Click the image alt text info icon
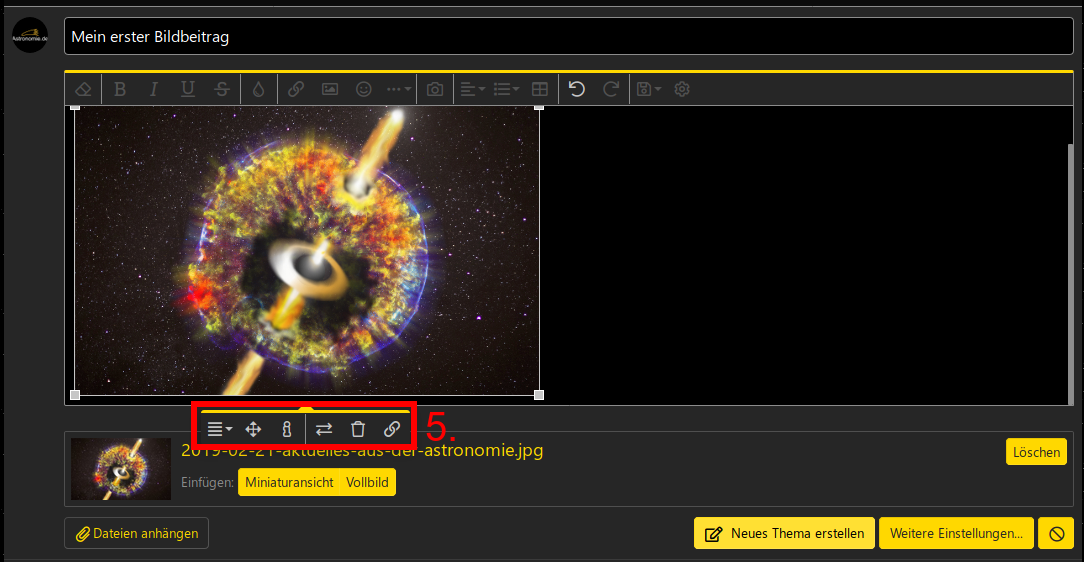The height and width of the screenshot is (562, 1084). coord(287,429)
